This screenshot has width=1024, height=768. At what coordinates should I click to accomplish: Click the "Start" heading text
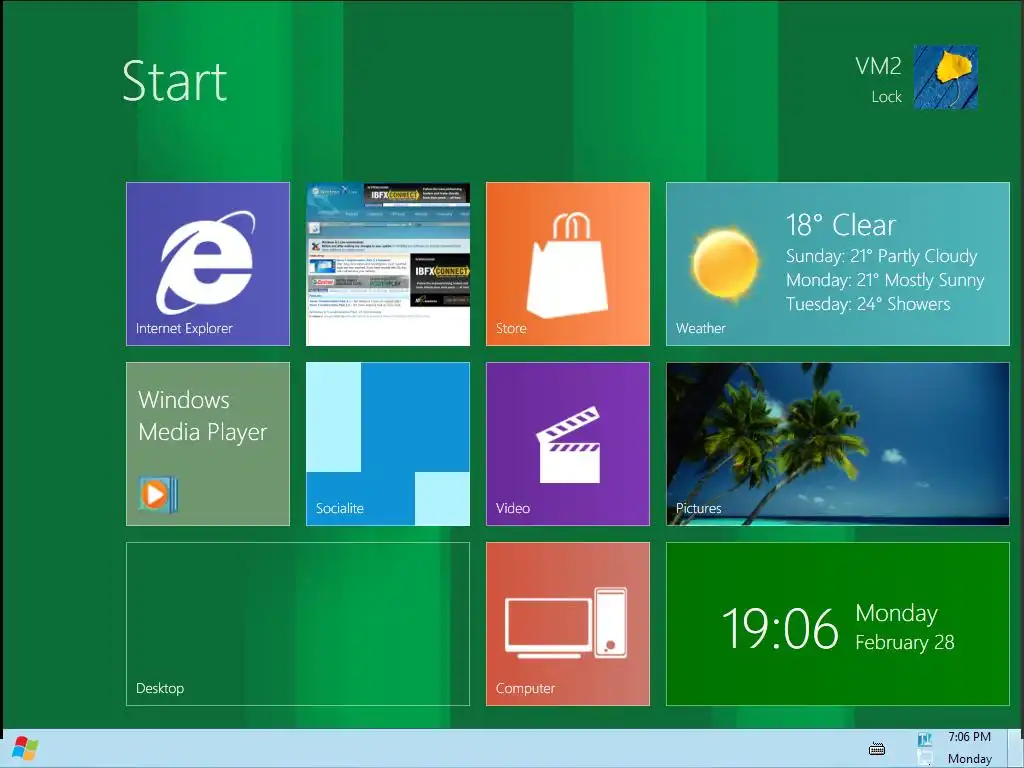174,82
